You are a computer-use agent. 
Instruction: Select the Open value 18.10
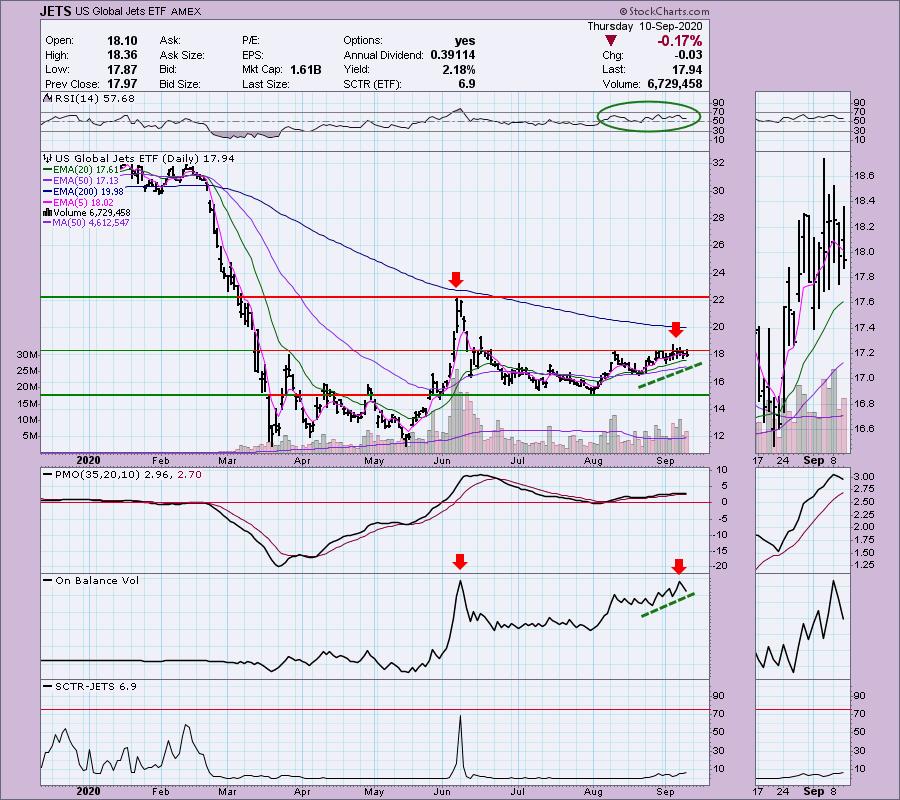122,41
